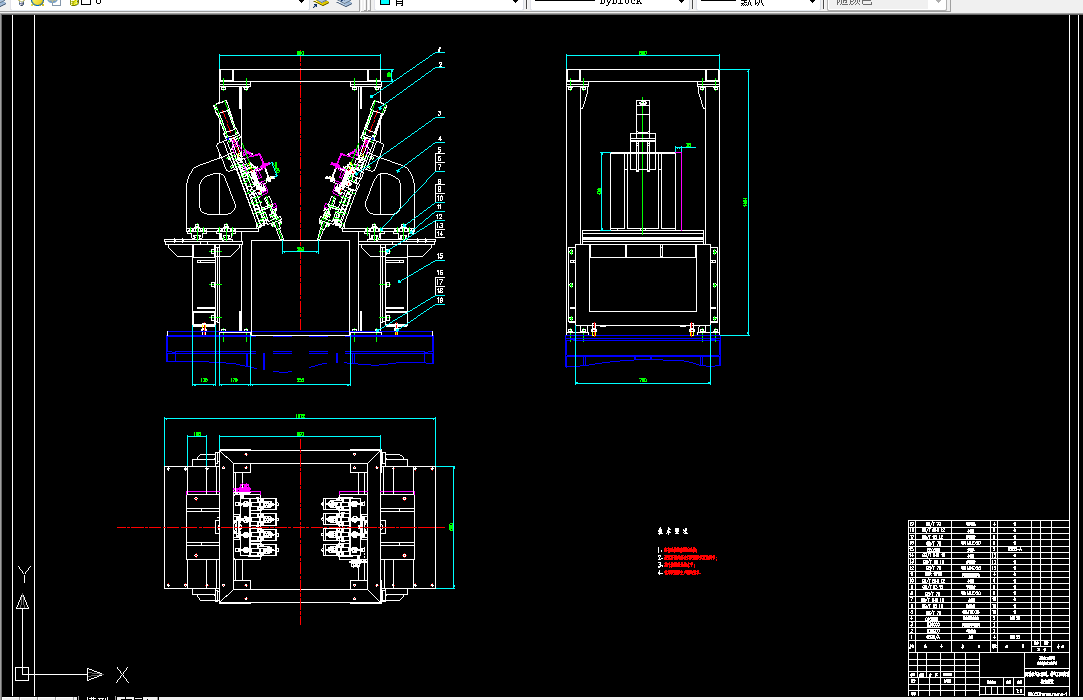
Task: Expand the color control dropdown
Action: (515, 3)
